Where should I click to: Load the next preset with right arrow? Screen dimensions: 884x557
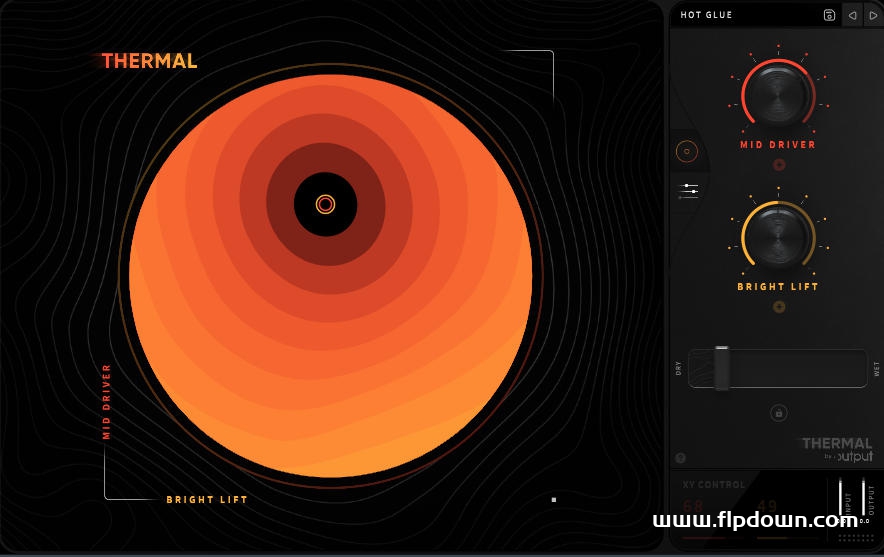tap(873, 15)
